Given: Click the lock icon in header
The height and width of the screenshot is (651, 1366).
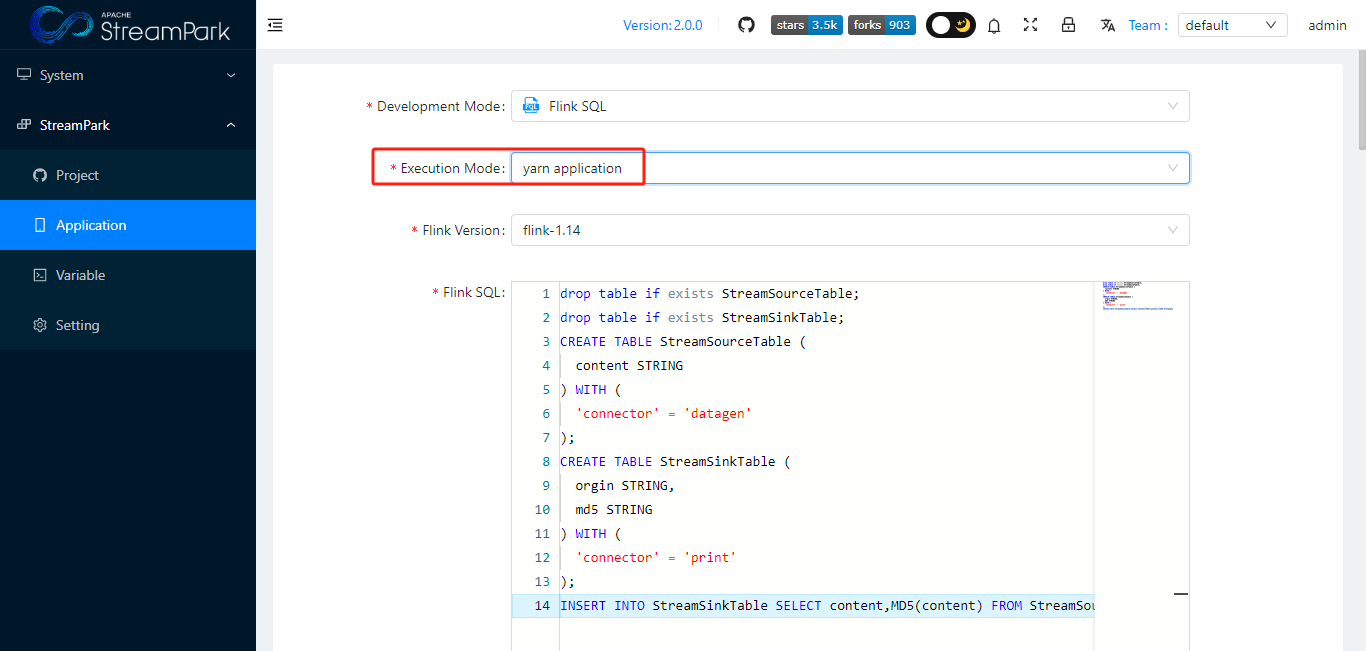Looking at the screenshot, I should click(1068, 25).
